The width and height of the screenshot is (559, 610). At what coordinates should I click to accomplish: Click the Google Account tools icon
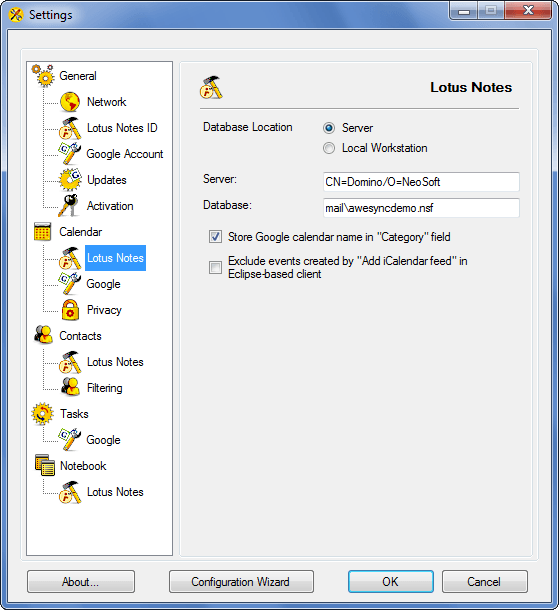click(x=70, y=154)
